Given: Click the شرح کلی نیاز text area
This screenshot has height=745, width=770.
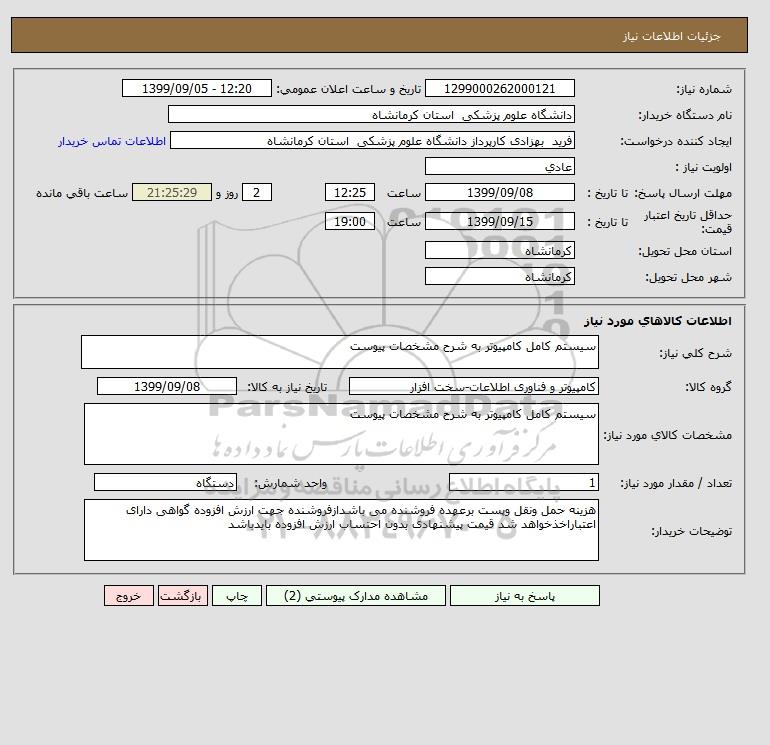Looking at the screenshot, I should (340, 352).
